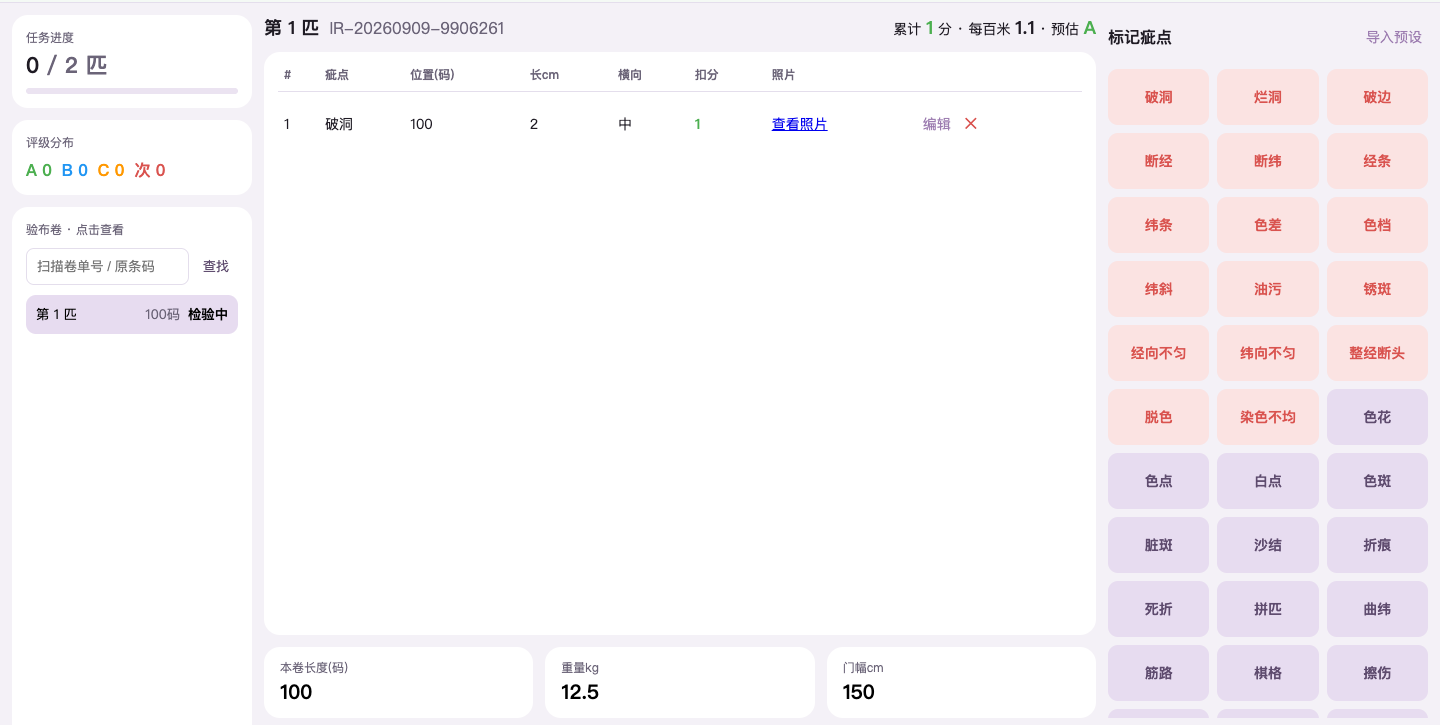
Task: Open 查看照片 link for 破洞 defect
Action: [x=799, y=124]
